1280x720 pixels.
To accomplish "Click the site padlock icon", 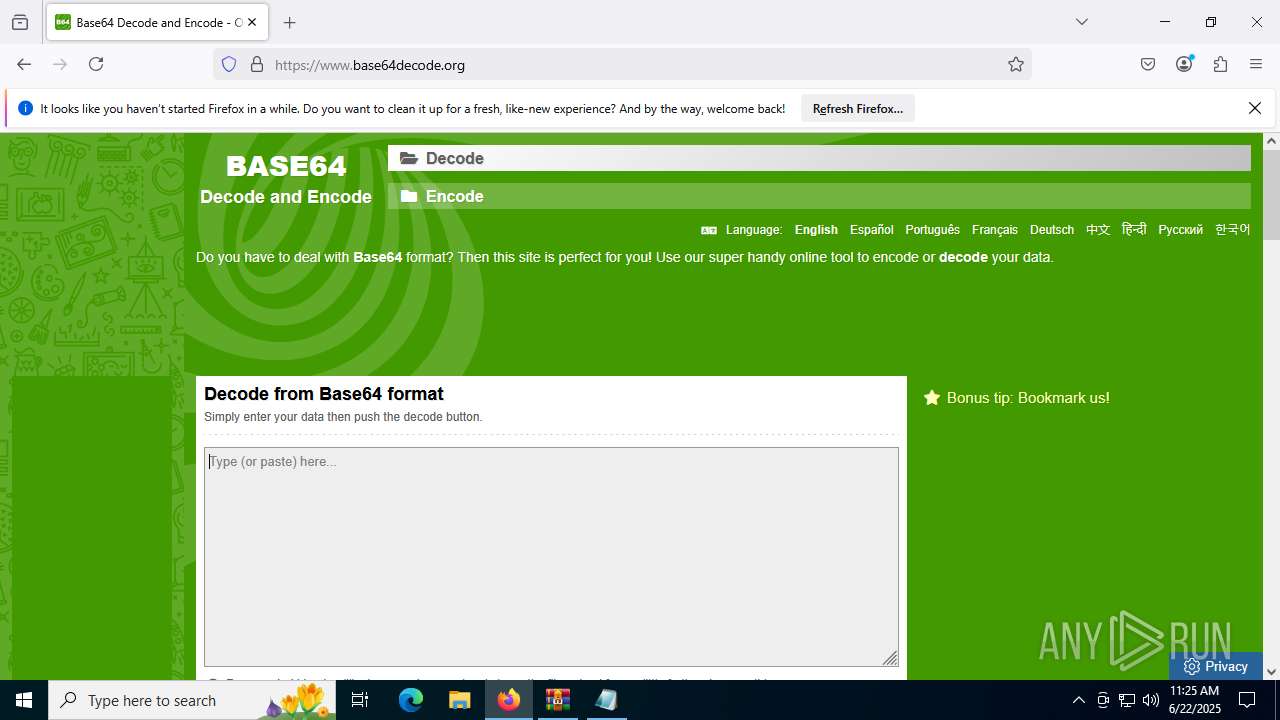I will 257,65.
